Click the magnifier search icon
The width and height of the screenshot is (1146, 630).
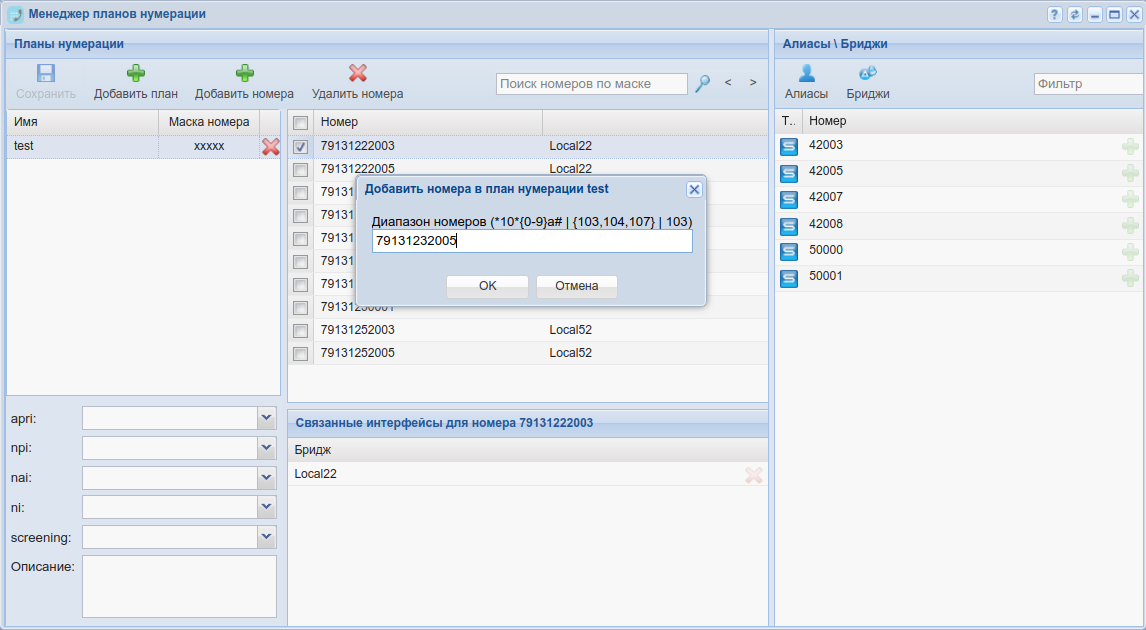coord(703,84)
